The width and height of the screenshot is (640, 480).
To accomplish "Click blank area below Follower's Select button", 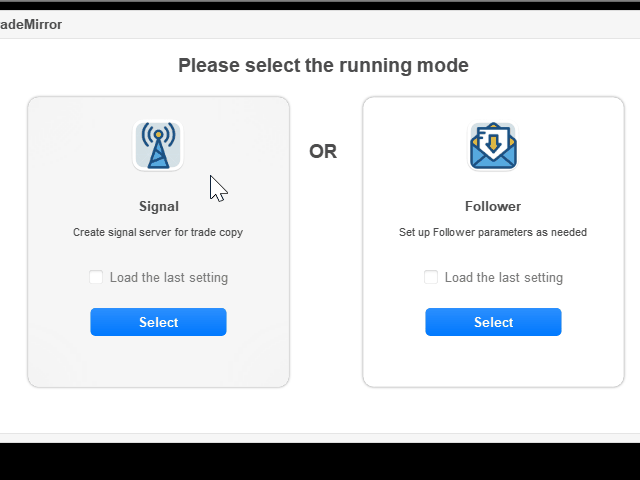I will point(493,361).
